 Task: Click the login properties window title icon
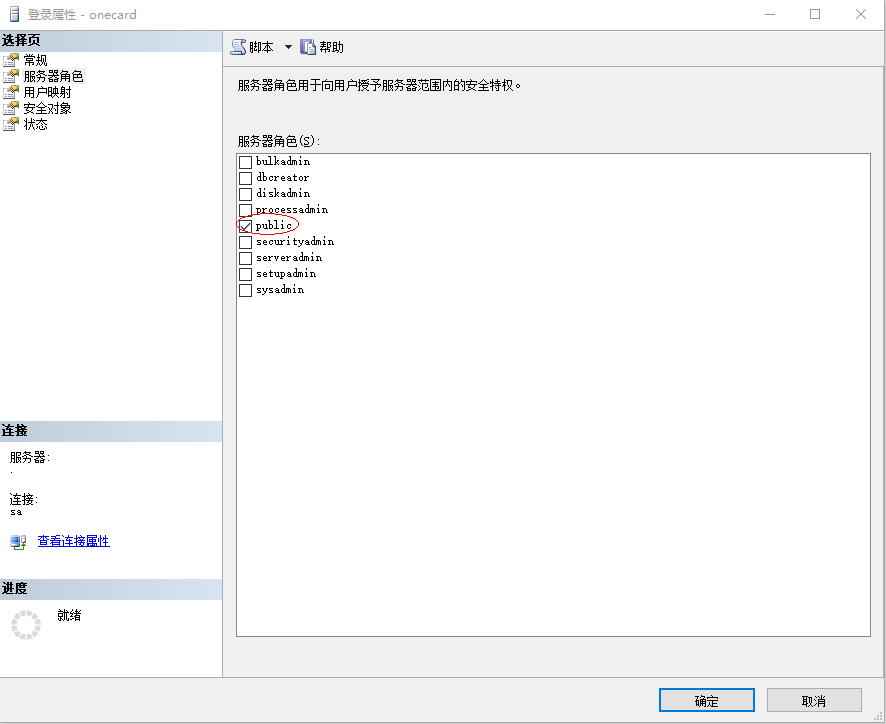(x=14, y=14)
